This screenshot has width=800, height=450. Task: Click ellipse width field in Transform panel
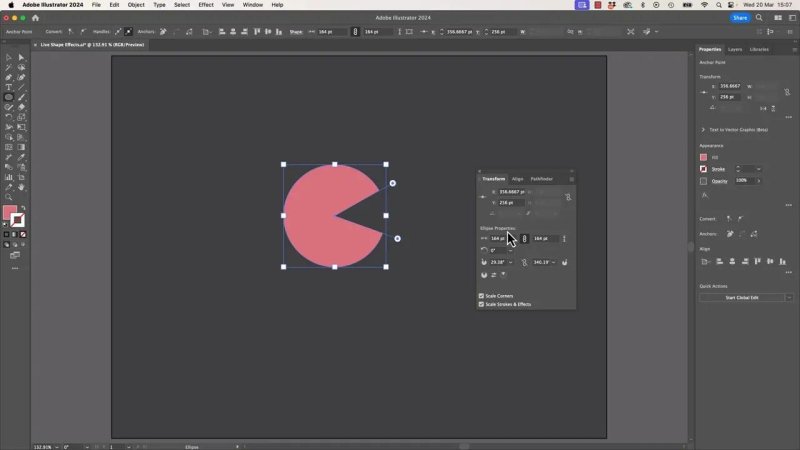pyautogui.click(x=499, y=238)
